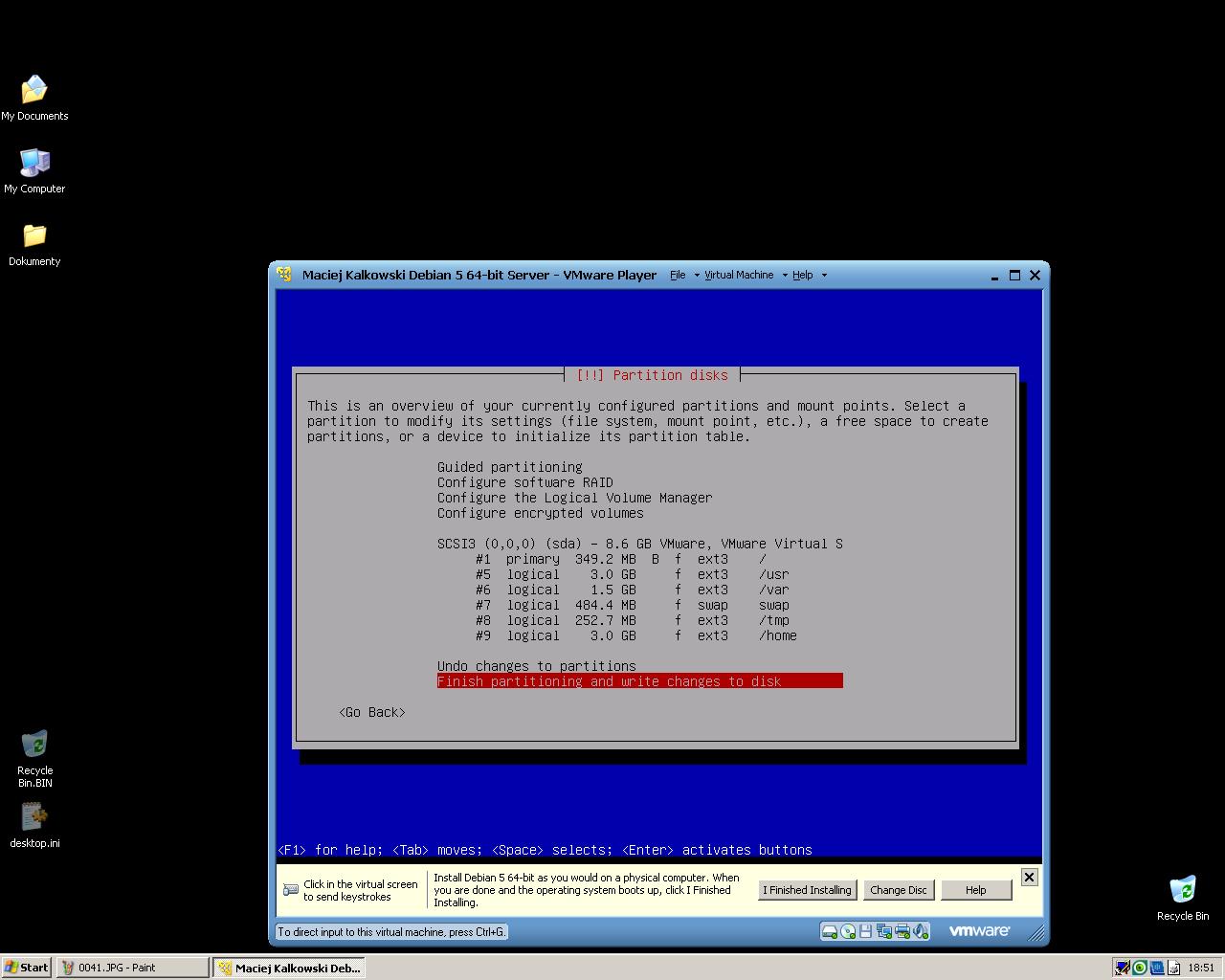This screenshot has height=980, width=1225.
Task: Select Configure the Logical Volume Manager
Action: (x=575, y=498)
